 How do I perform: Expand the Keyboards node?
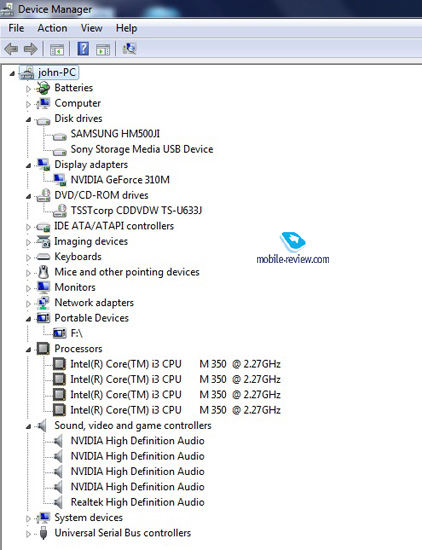[x=28, y=257]
